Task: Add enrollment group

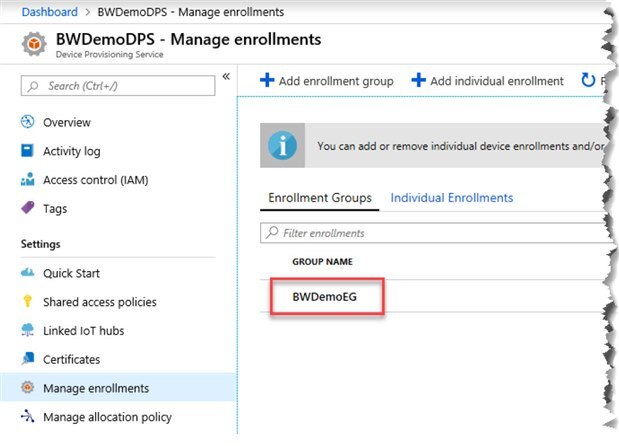Action: (x=327, y=81)
